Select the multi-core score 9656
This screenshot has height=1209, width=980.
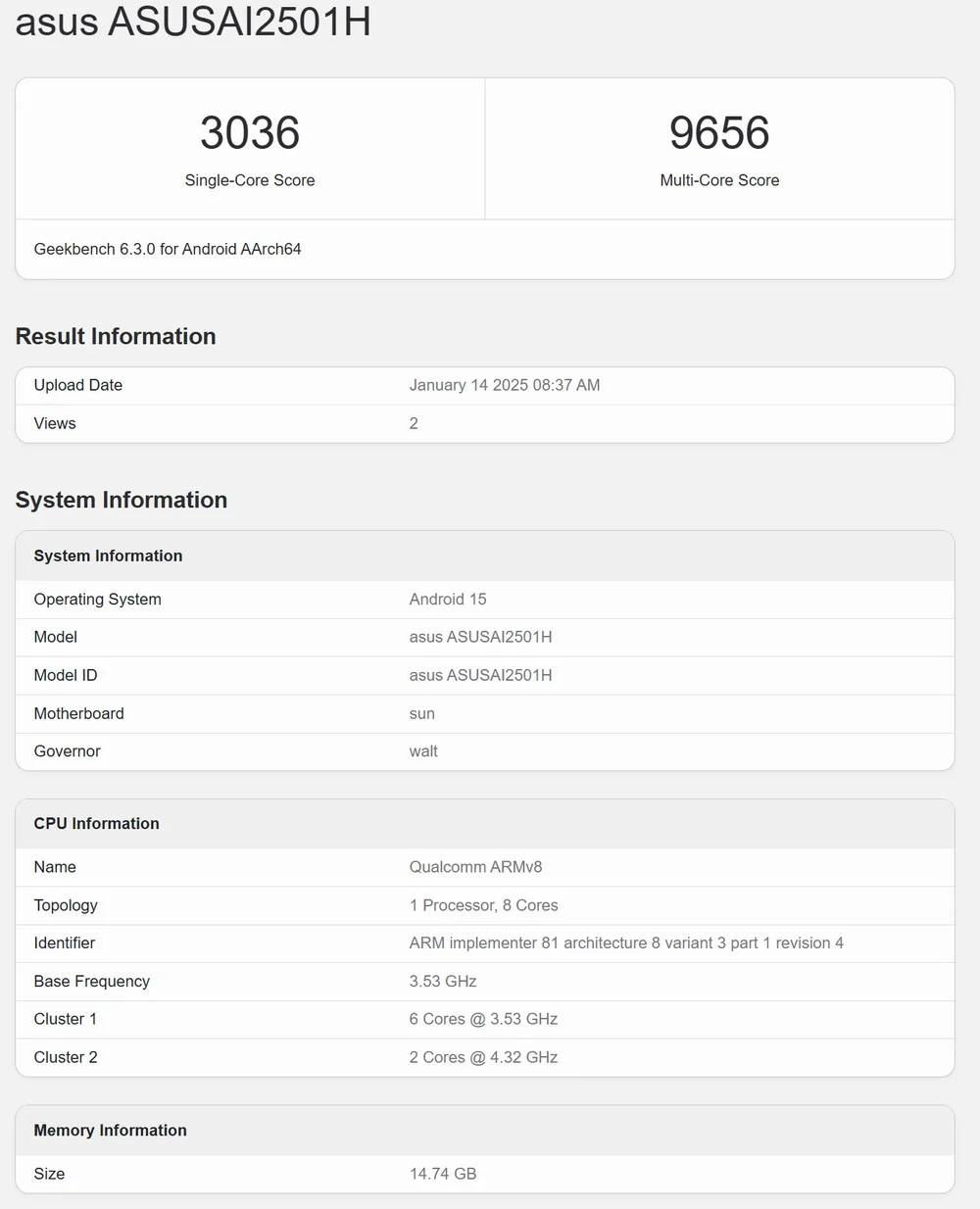click(x=719, y=133)
